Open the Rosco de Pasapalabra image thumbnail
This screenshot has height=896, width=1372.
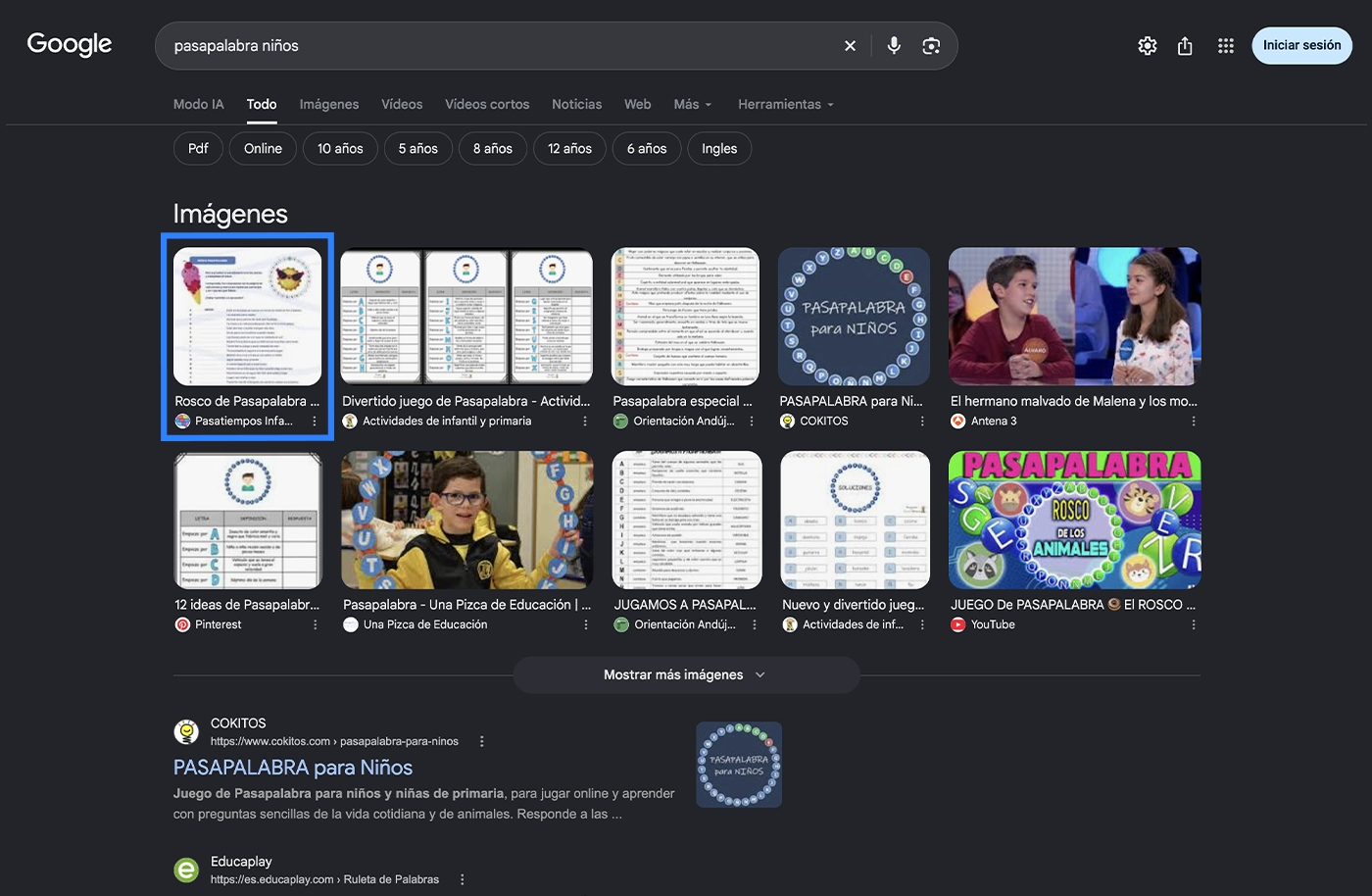(x=248, y=316)
